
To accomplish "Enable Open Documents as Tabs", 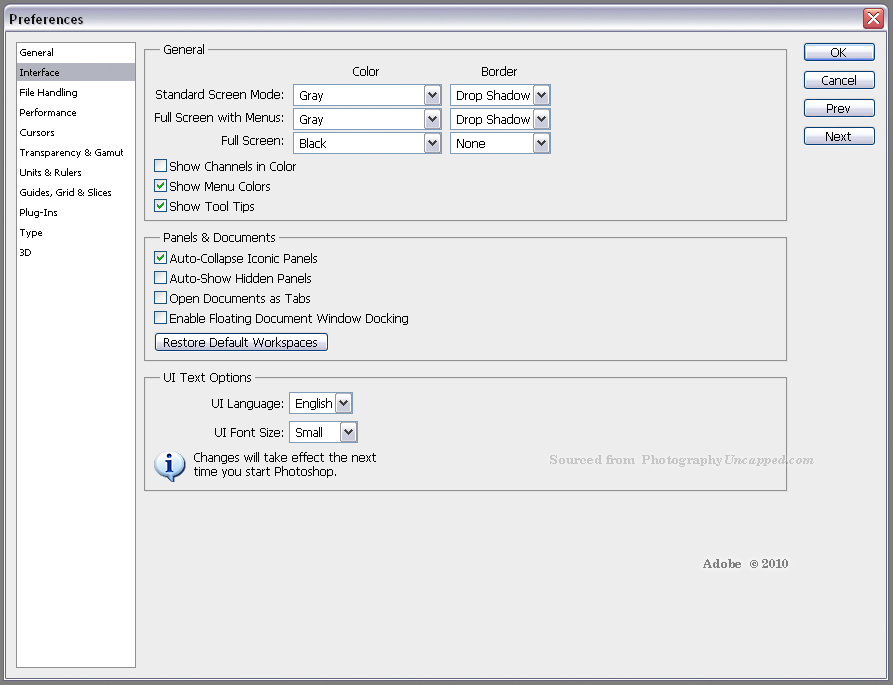I will click(x=160, y=298).
